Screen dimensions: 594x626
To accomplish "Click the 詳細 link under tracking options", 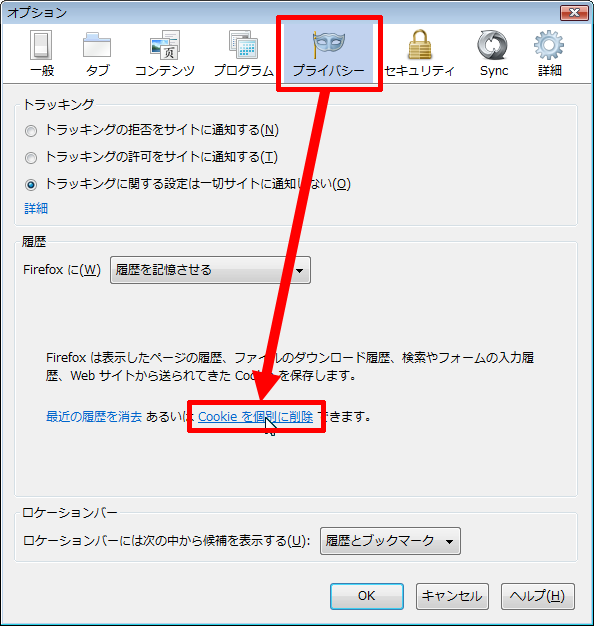I will 36,208.
